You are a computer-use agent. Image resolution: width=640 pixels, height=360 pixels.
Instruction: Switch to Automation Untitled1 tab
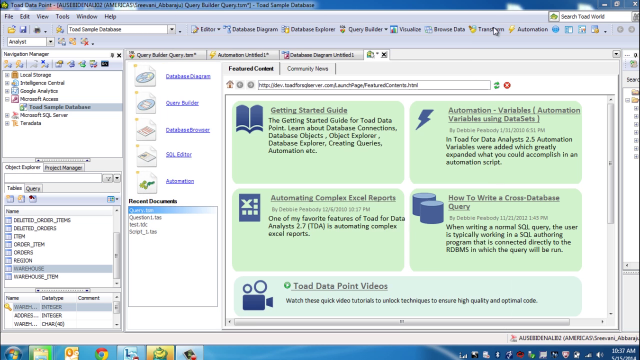point(242,55)
